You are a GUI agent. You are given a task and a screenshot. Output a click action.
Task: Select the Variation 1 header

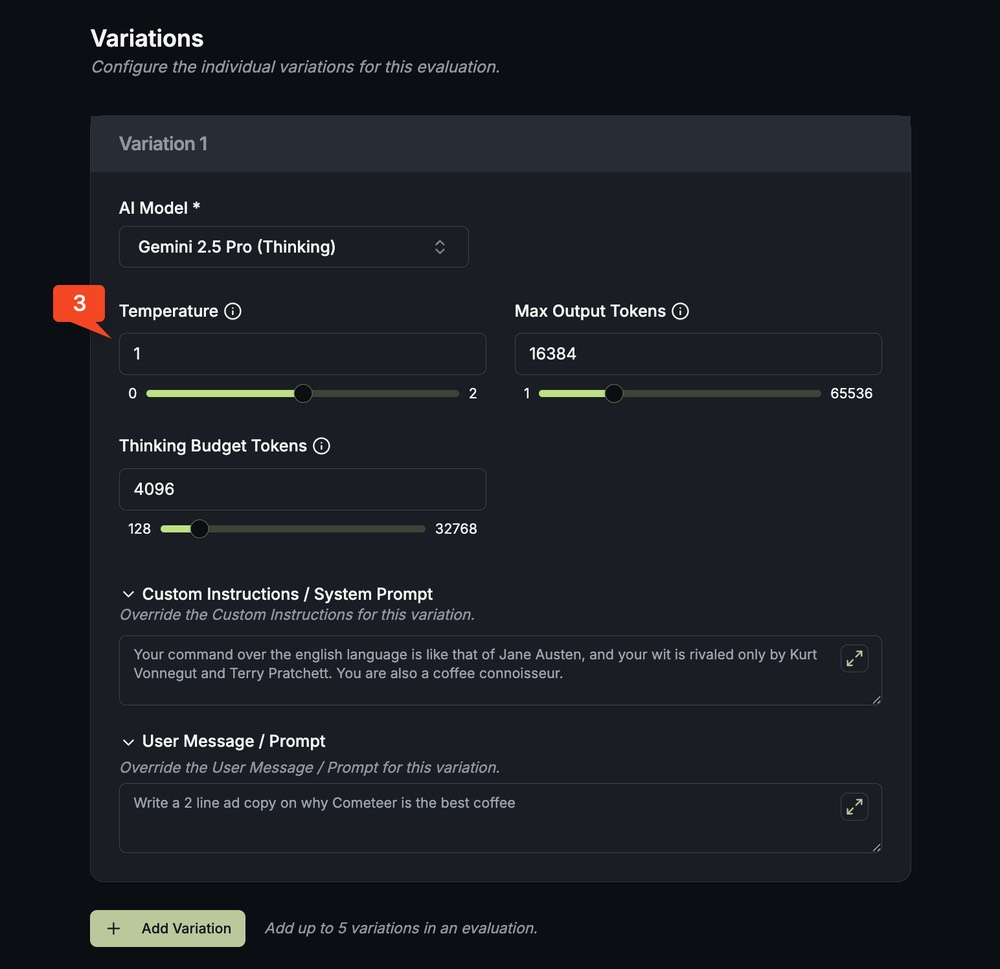163,143
